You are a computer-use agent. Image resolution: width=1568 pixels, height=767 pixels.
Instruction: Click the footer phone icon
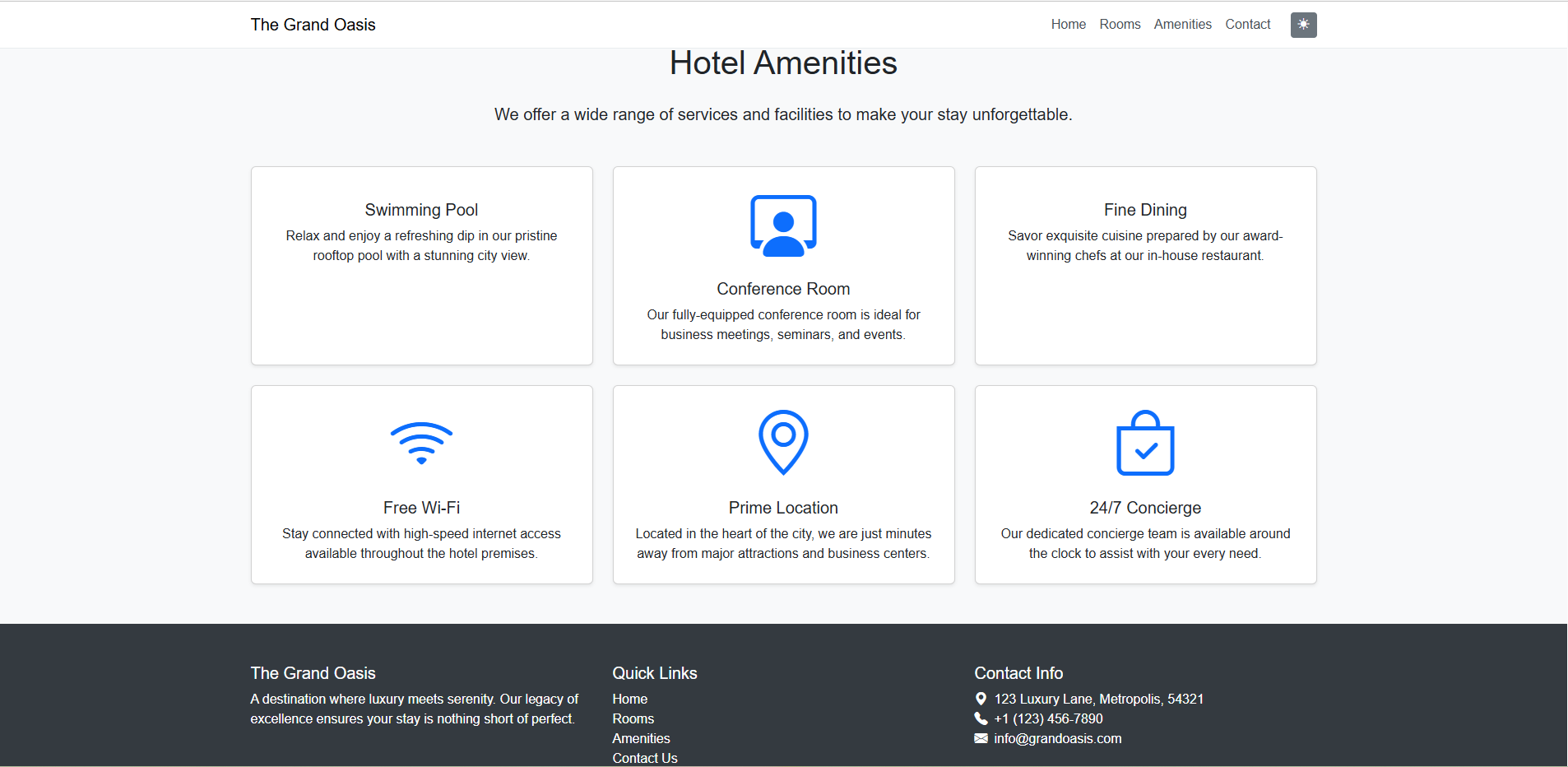click(x=981, y=718)
